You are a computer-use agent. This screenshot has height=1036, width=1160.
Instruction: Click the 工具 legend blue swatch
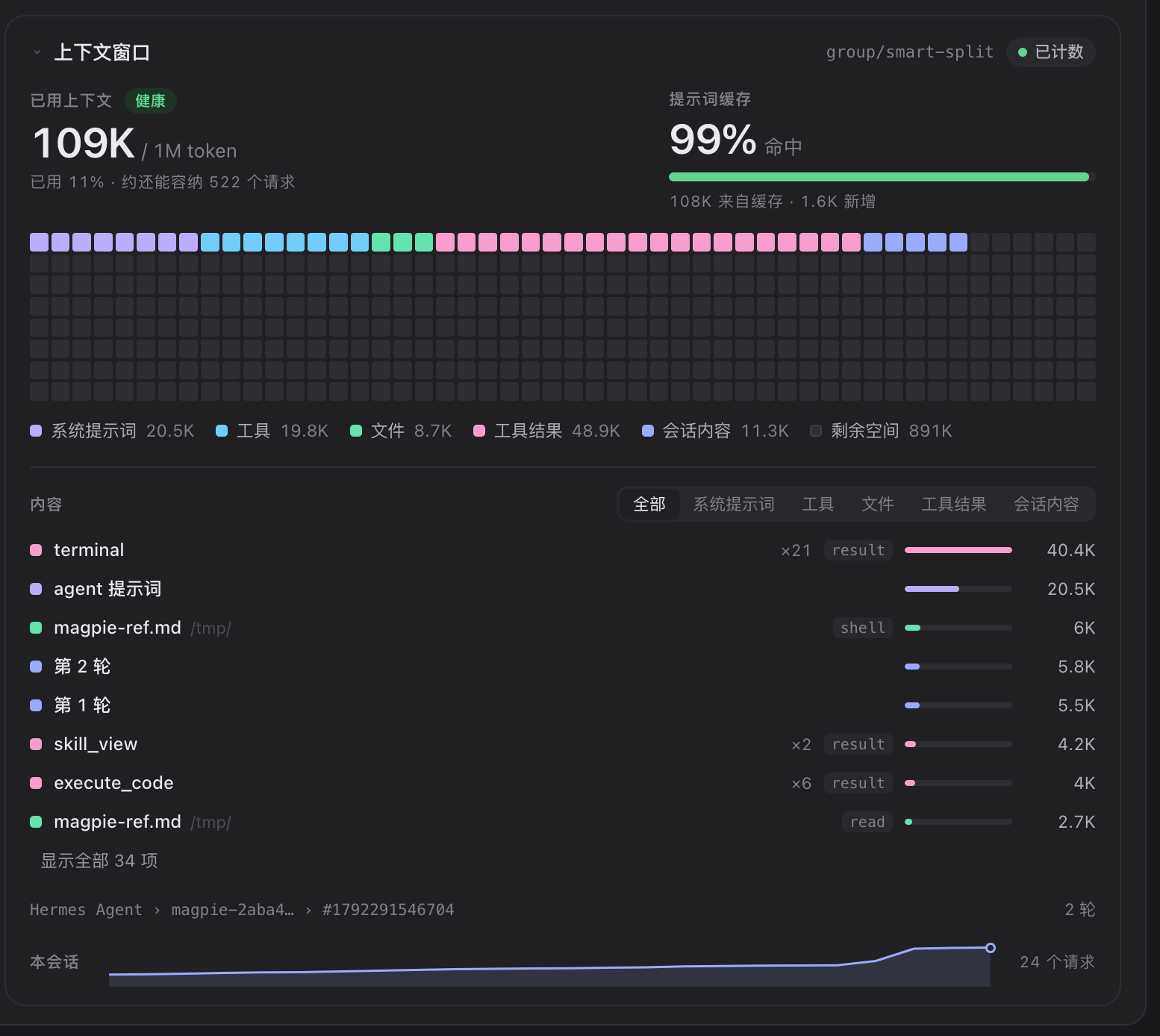click(x=221, y=431)
